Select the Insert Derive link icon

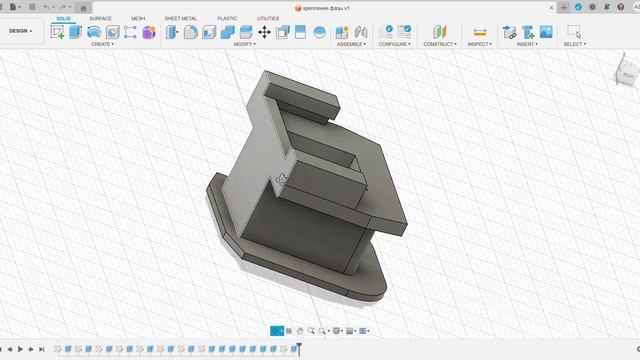(509, 32)
